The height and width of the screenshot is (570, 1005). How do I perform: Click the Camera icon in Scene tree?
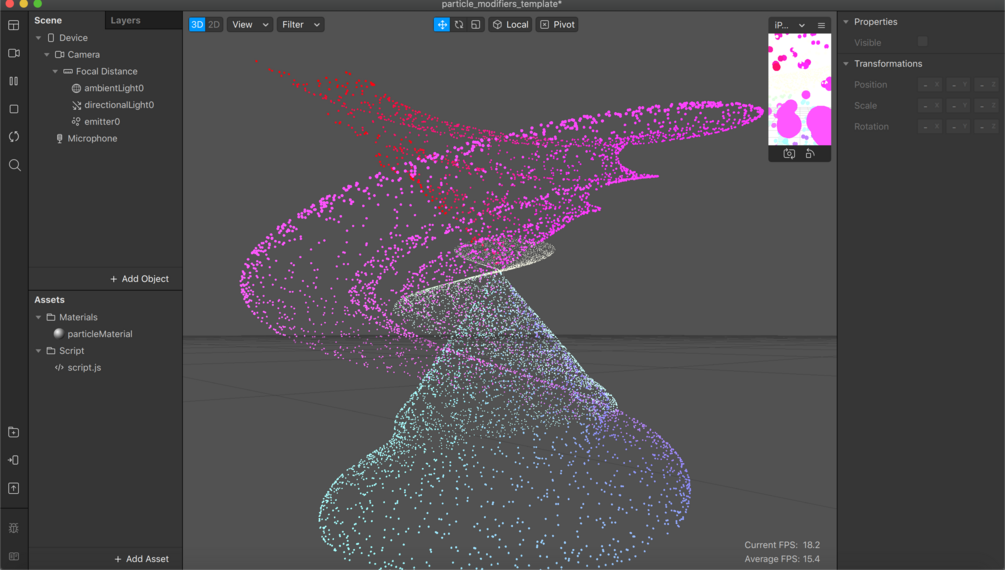60,54
